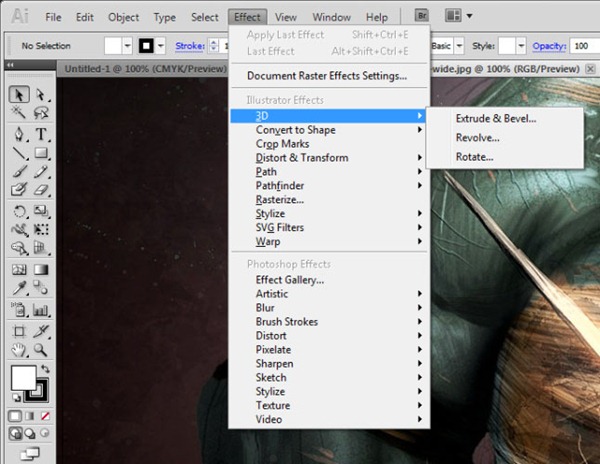Select the Blob Brush tool
The image size is (600, 464).
tap(19, 189)
